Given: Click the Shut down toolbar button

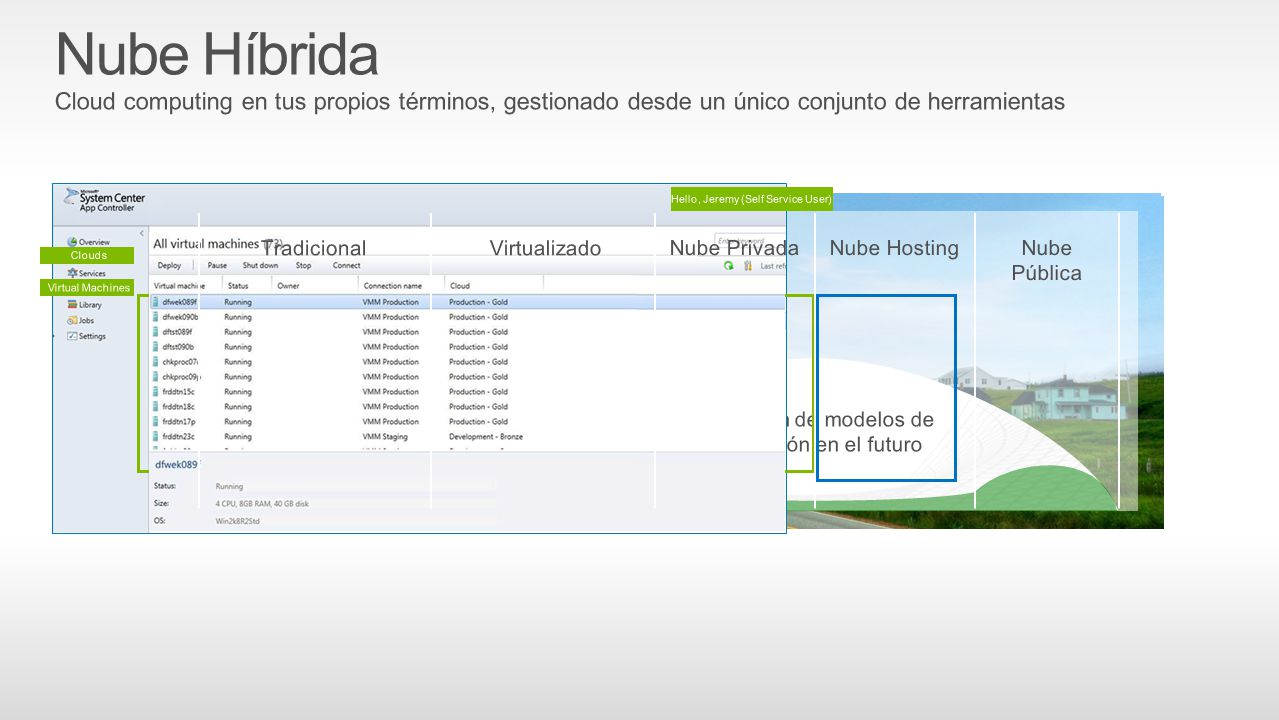Looking at the screenshot, I should tap(260, 265).
